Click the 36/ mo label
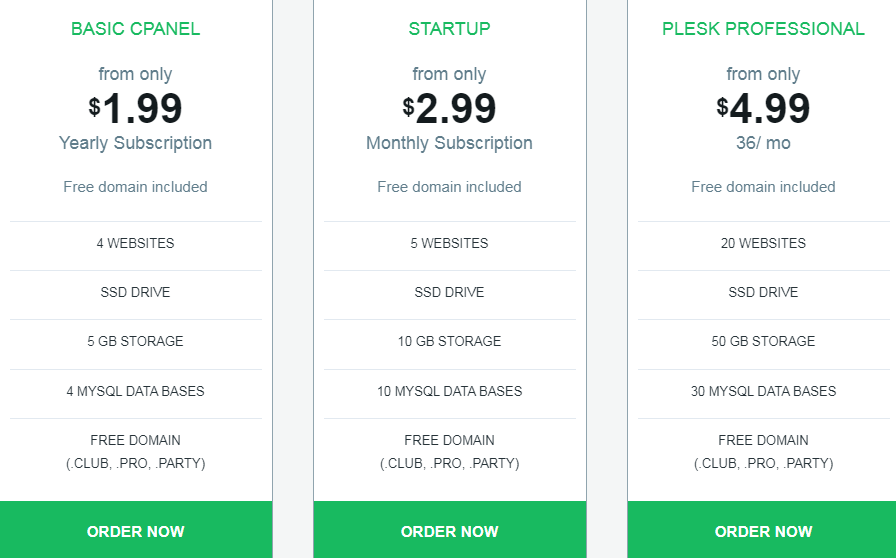The image size is (896, 558). coord(763,143)
